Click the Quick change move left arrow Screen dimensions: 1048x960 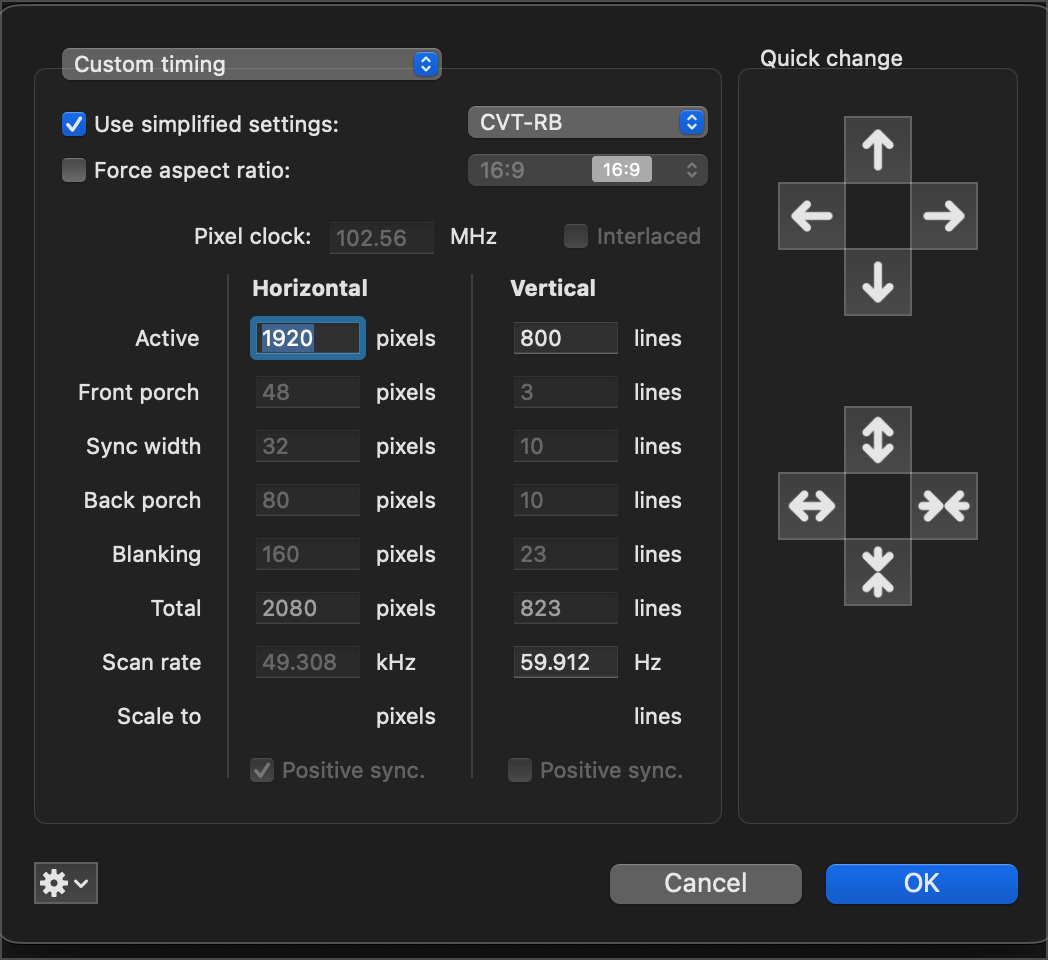coord(811,216)
